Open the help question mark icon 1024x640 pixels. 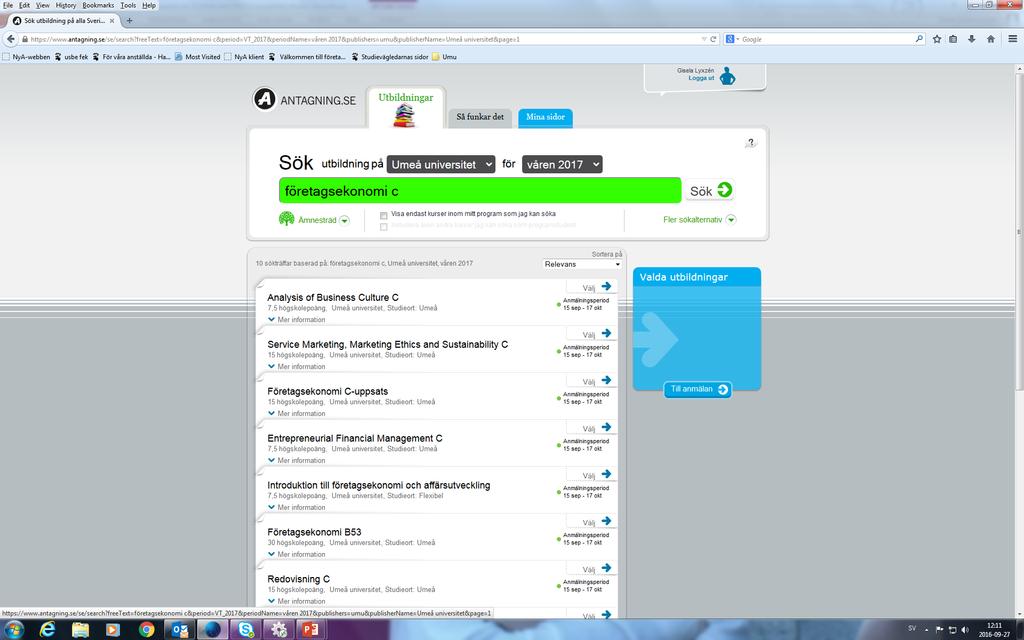pyautogui.click(x=750, y=142)
